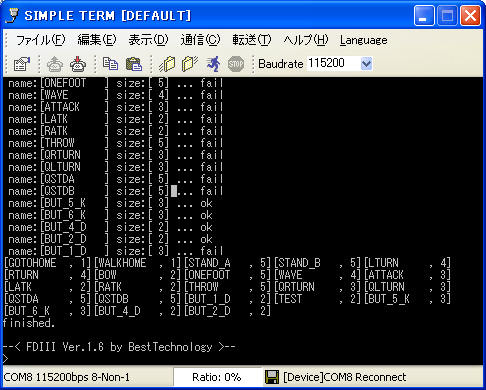Open the 転送(T) menu
486x390 pixels.
tap(252, 40)
